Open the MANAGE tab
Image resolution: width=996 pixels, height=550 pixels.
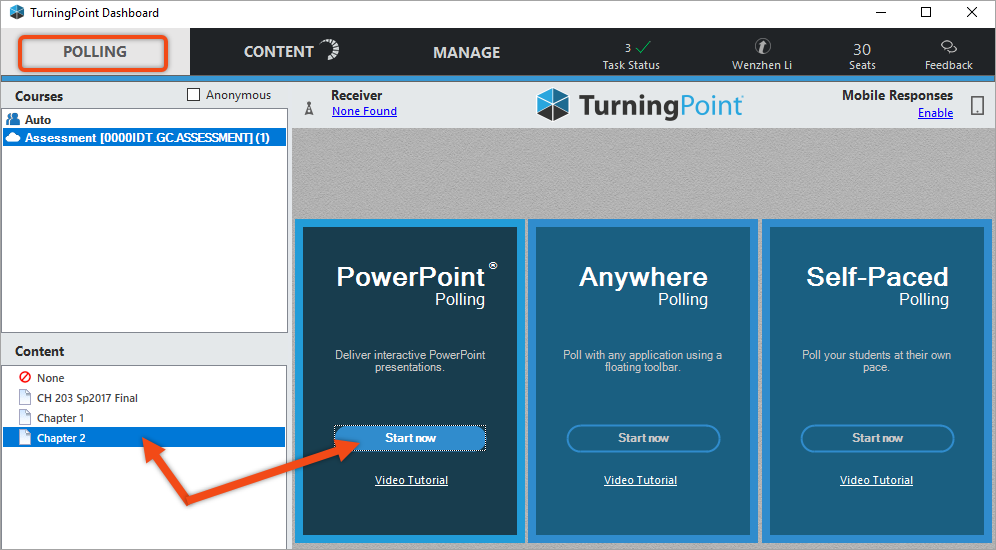click(x=466, y=53)
